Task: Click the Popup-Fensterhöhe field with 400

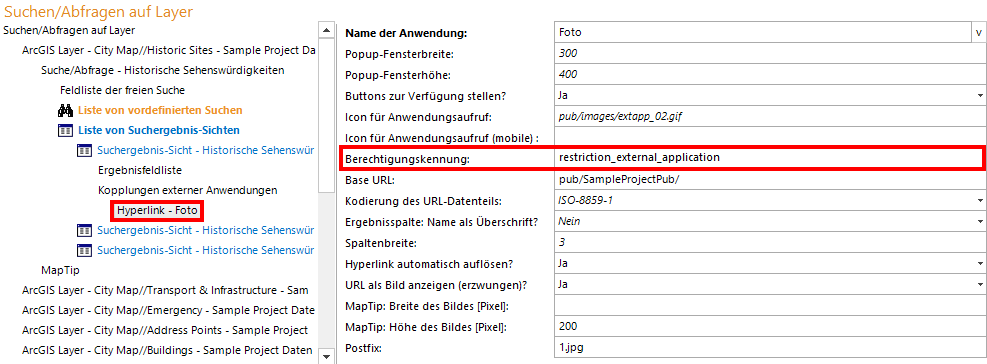Action: [x=770, y=74]
